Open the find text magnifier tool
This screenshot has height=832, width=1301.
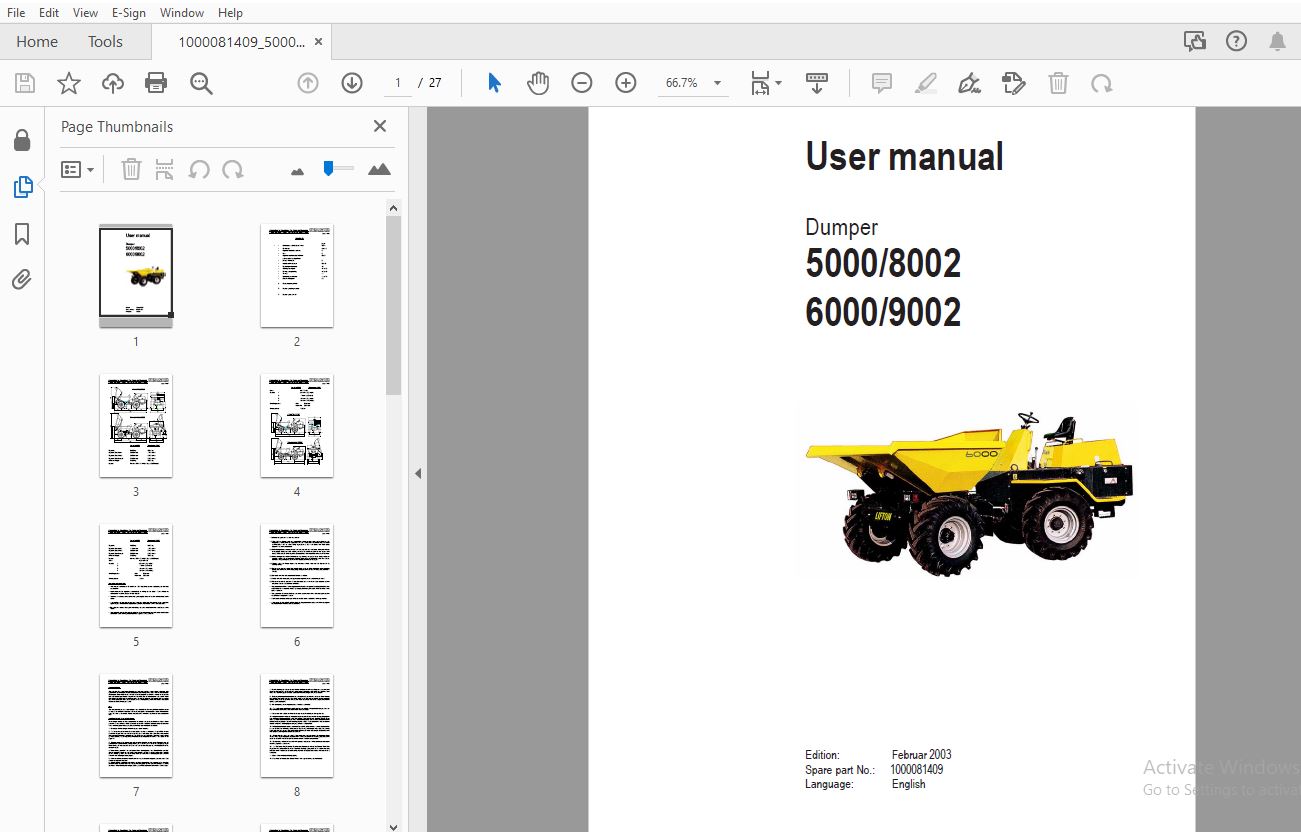pyautogui.click(x=201, y=83)
